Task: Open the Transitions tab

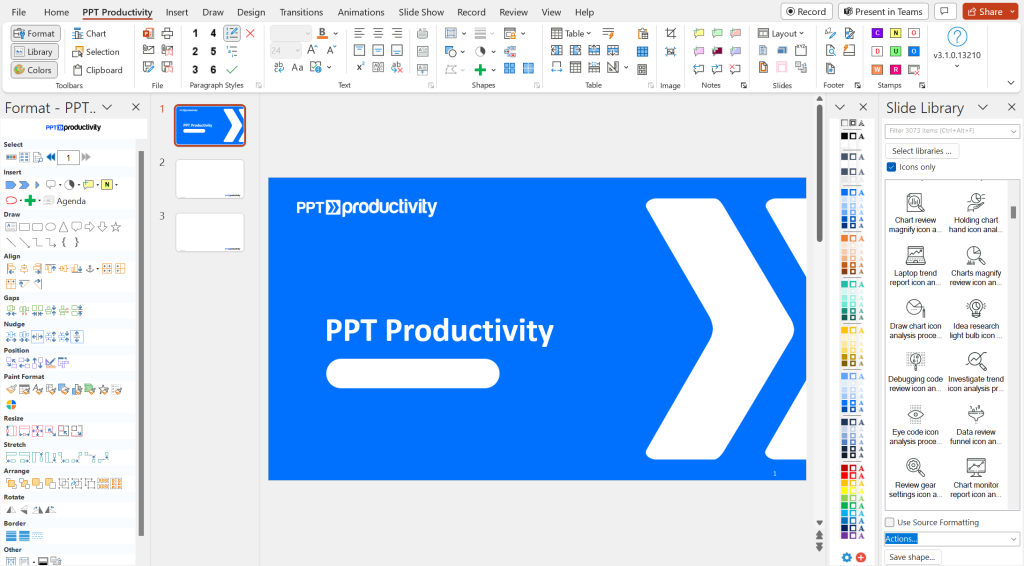Action: coord(301,12)
